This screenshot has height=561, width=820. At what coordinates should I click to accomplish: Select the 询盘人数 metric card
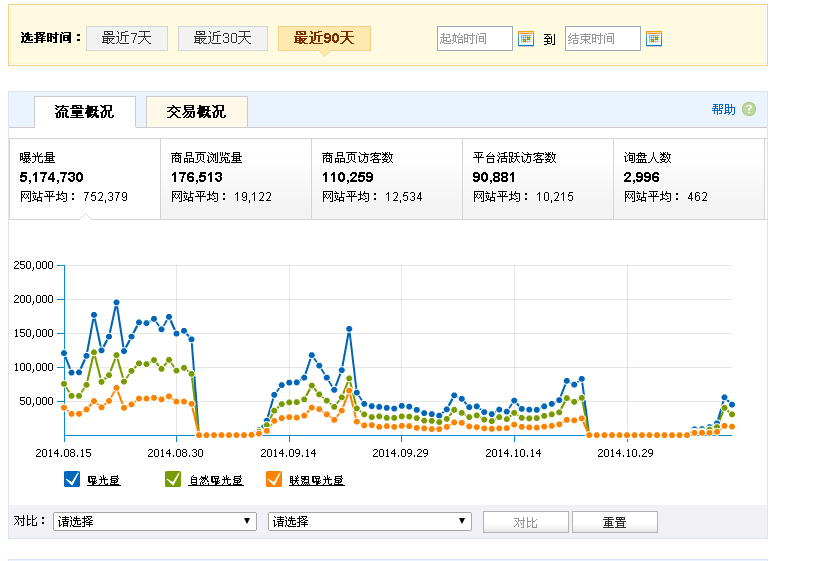pyautogui.click(x=689, y=178)
